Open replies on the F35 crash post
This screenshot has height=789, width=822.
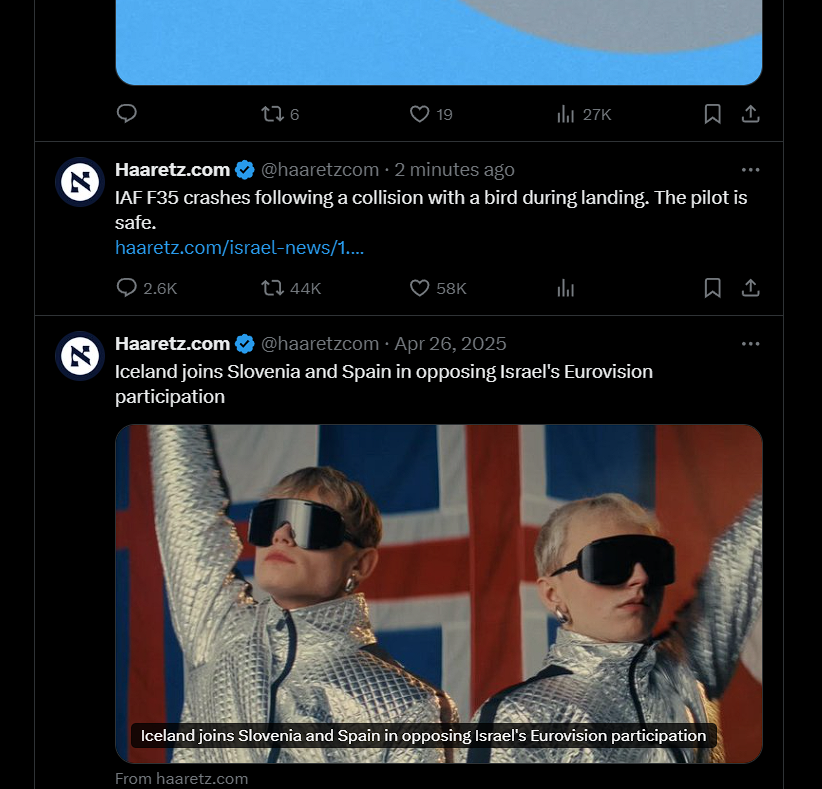146,288
